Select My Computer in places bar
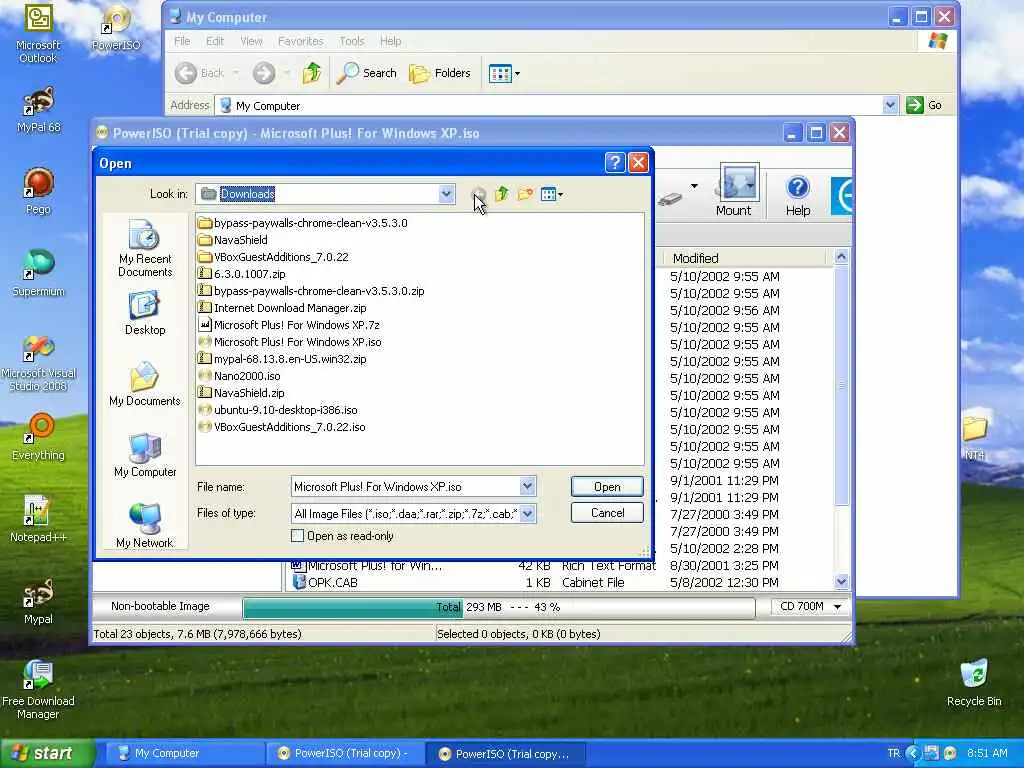Image resolution: width=1024 pixels, height=768 pixels. click(x=144, y=456)
